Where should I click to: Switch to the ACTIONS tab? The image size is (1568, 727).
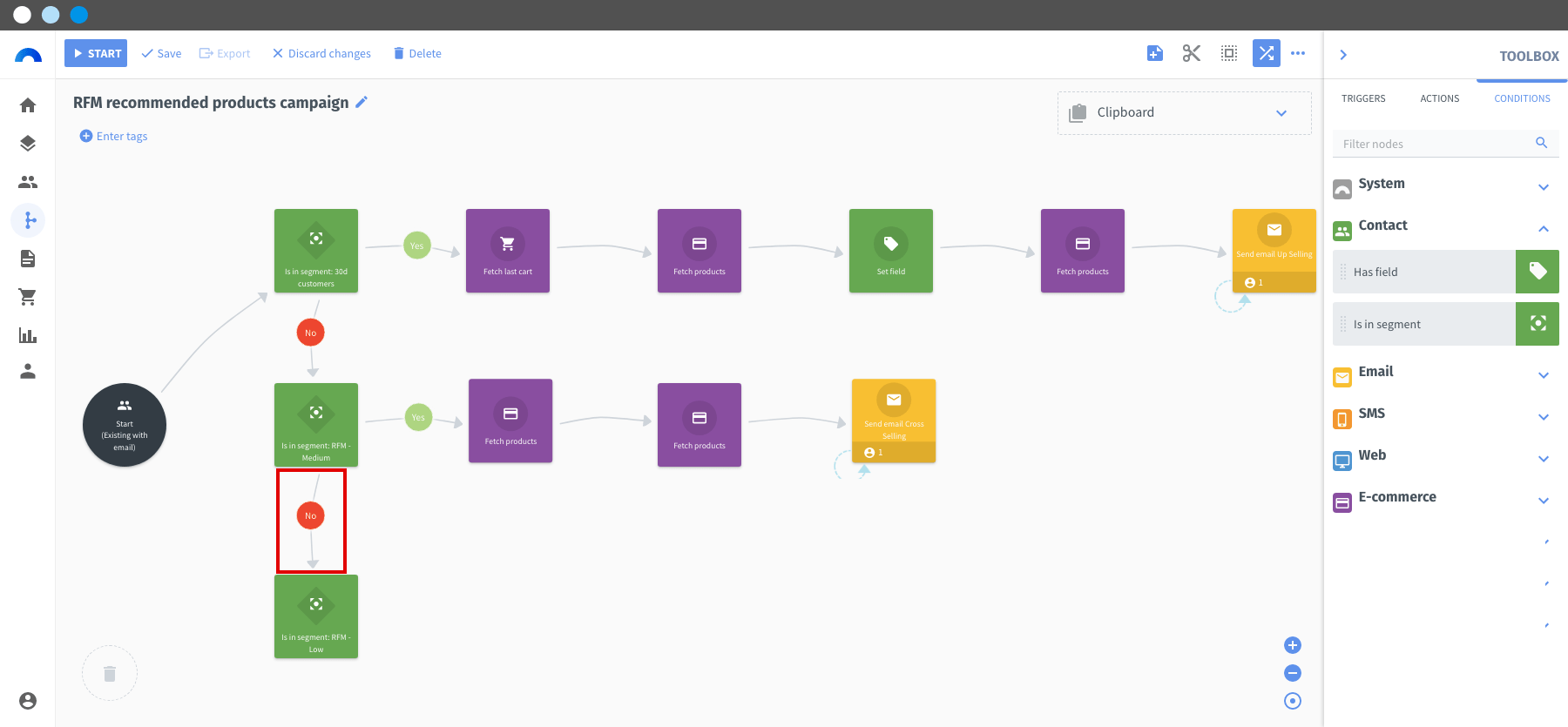[1440, 98]
